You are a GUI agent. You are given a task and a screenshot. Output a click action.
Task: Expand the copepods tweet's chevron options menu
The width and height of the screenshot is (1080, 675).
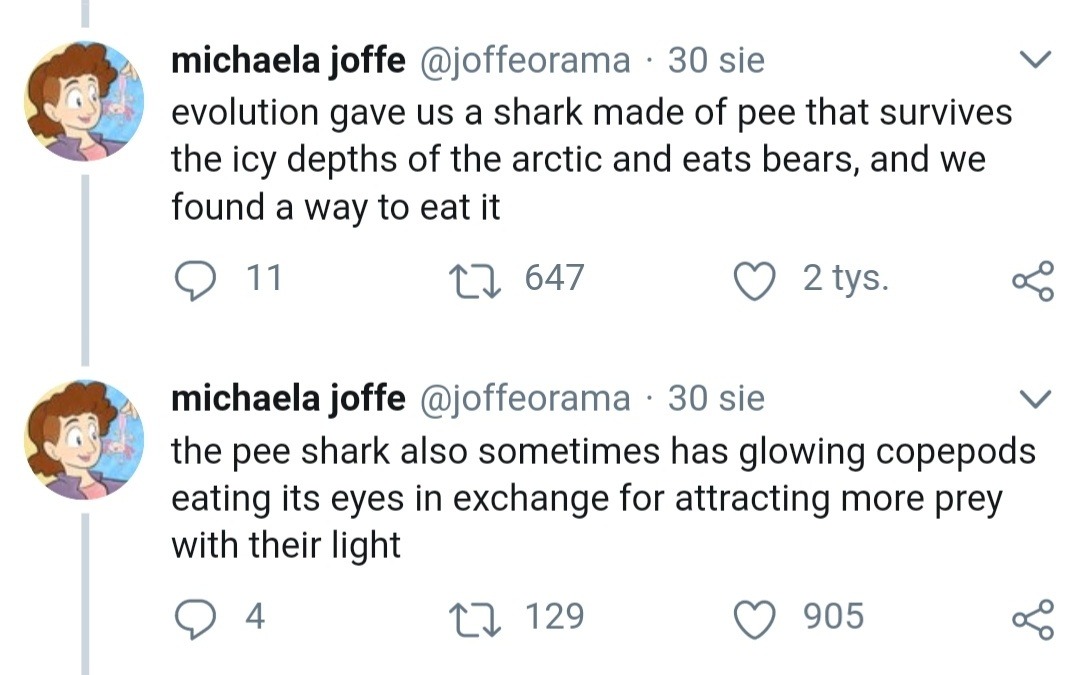coord(1034,399)
